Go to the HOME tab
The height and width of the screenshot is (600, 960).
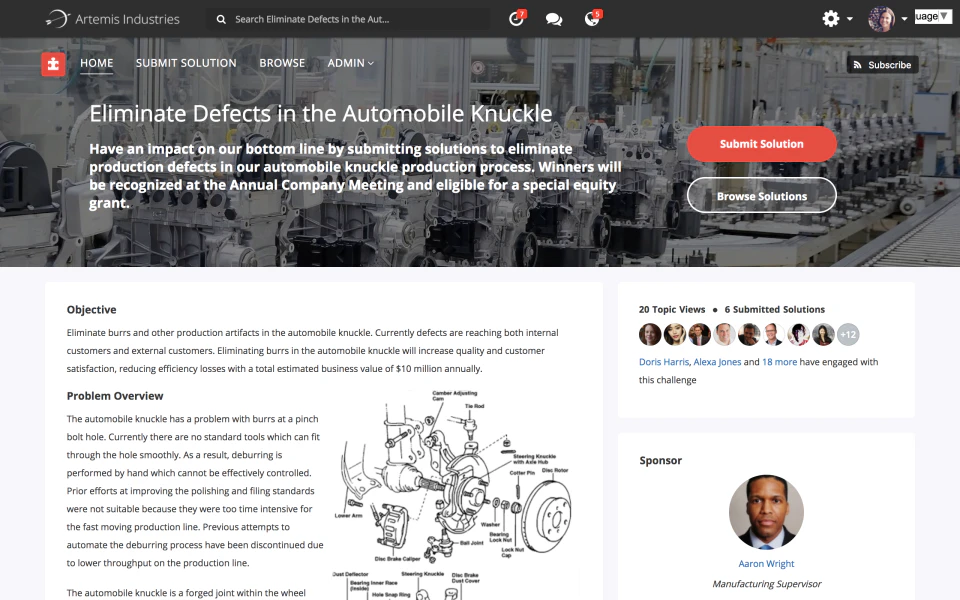[97, 63]
